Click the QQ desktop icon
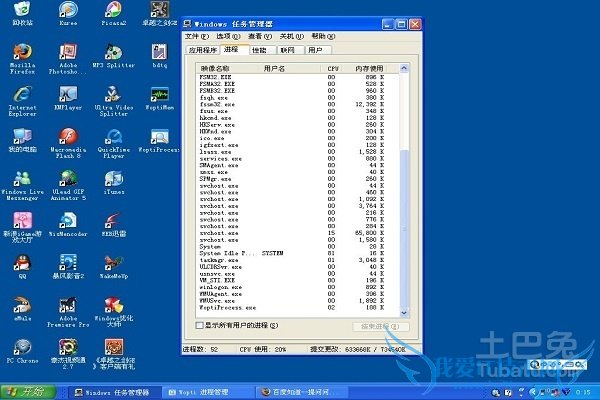Viewport: 600px width, 400px height. coord(22,263)
